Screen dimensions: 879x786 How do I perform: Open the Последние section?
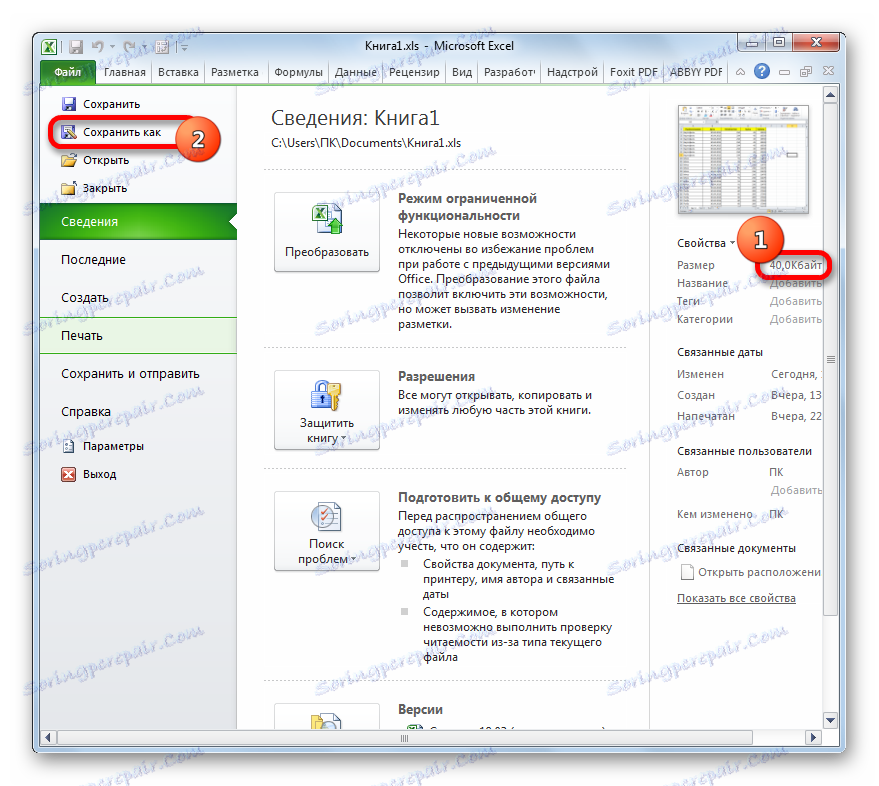[x=138, y=260]
